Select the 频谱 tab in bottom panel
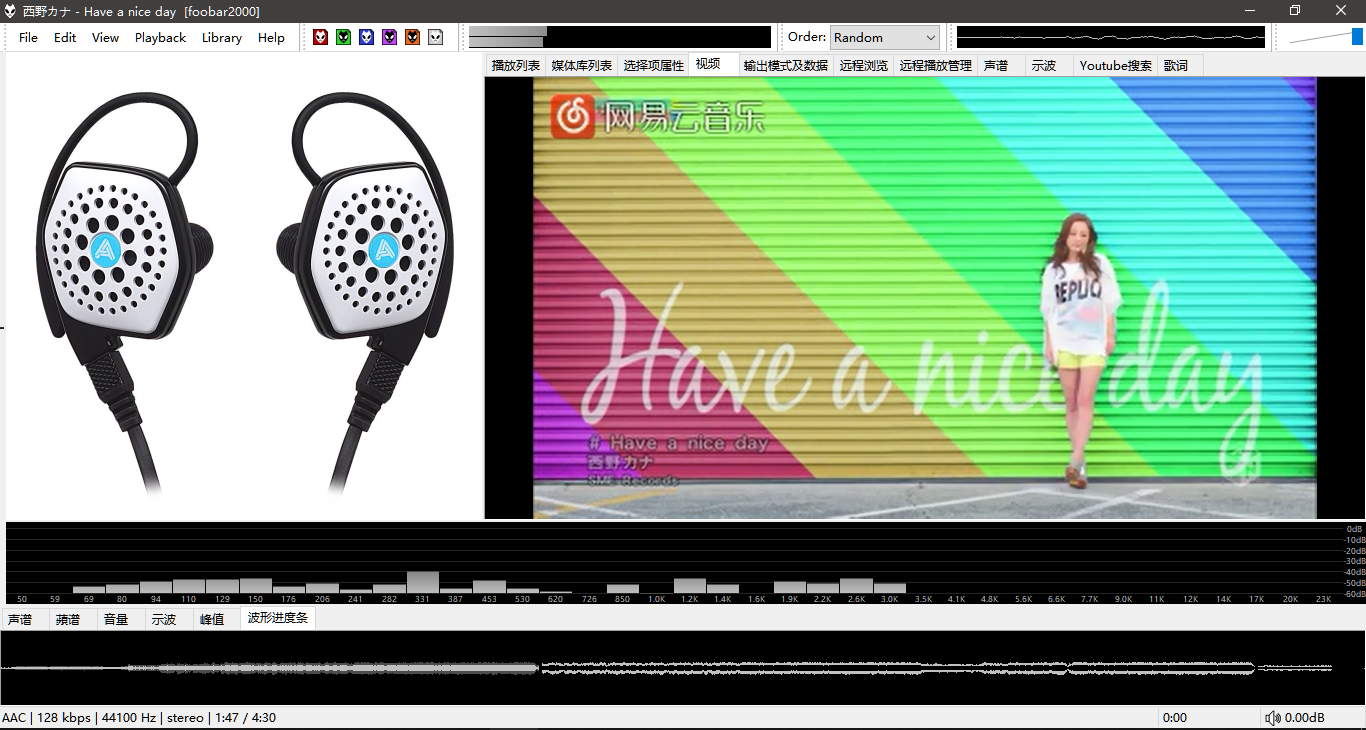The height and width of the screenshot is (730, 1366). (68, 619)
